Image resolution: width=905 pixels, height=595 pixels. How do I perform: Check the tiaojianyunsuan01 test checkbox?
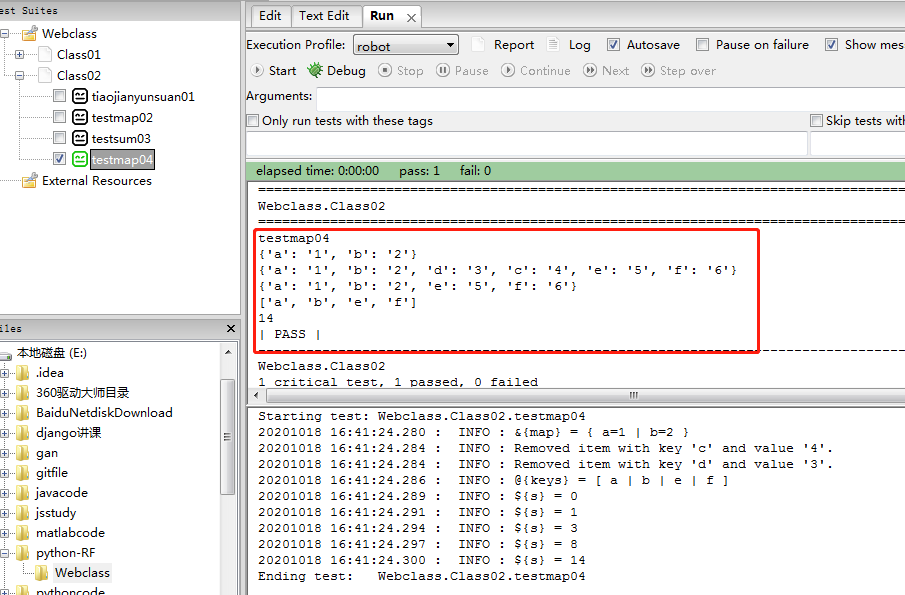[59, 95]
